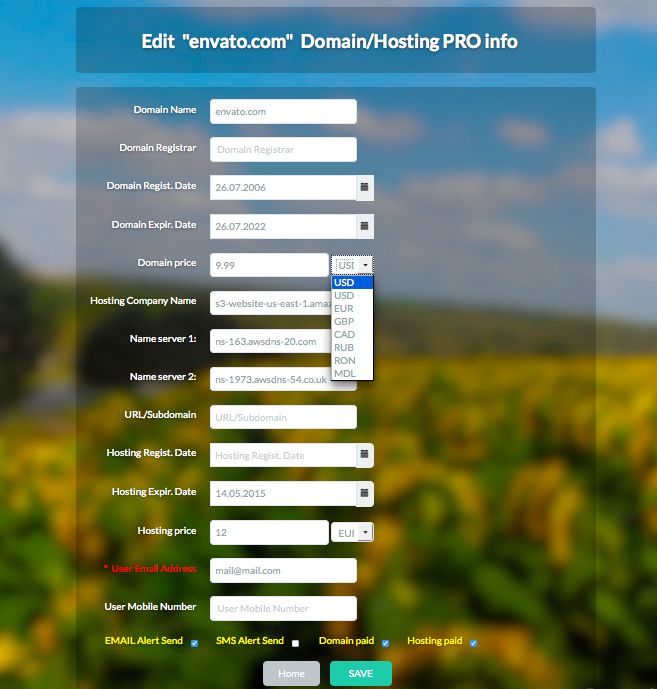Image resolution: width=657 pixels, height=689 pixels.
Task: Open calendar for Domain Regist. Date
Action: 365,187
